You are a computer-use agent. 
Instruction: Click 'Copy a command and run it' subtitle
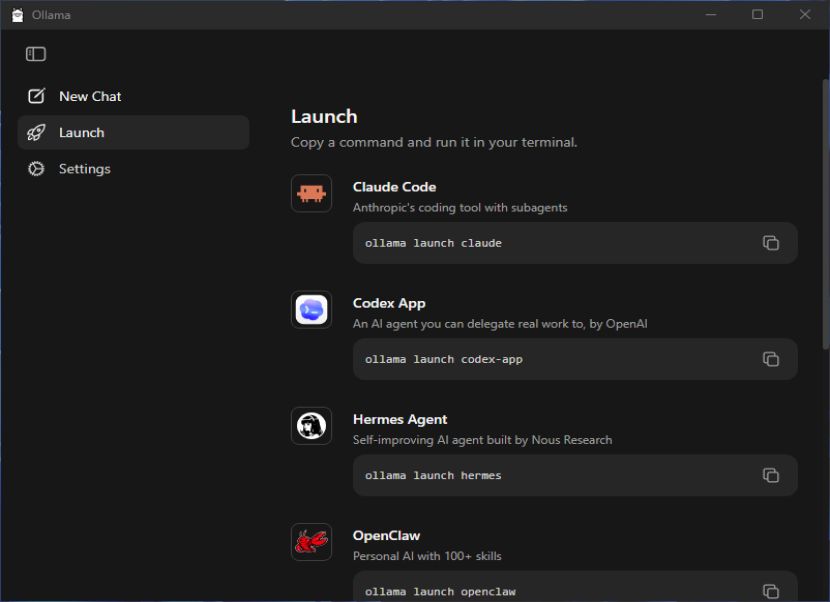(x=434, y=142)
